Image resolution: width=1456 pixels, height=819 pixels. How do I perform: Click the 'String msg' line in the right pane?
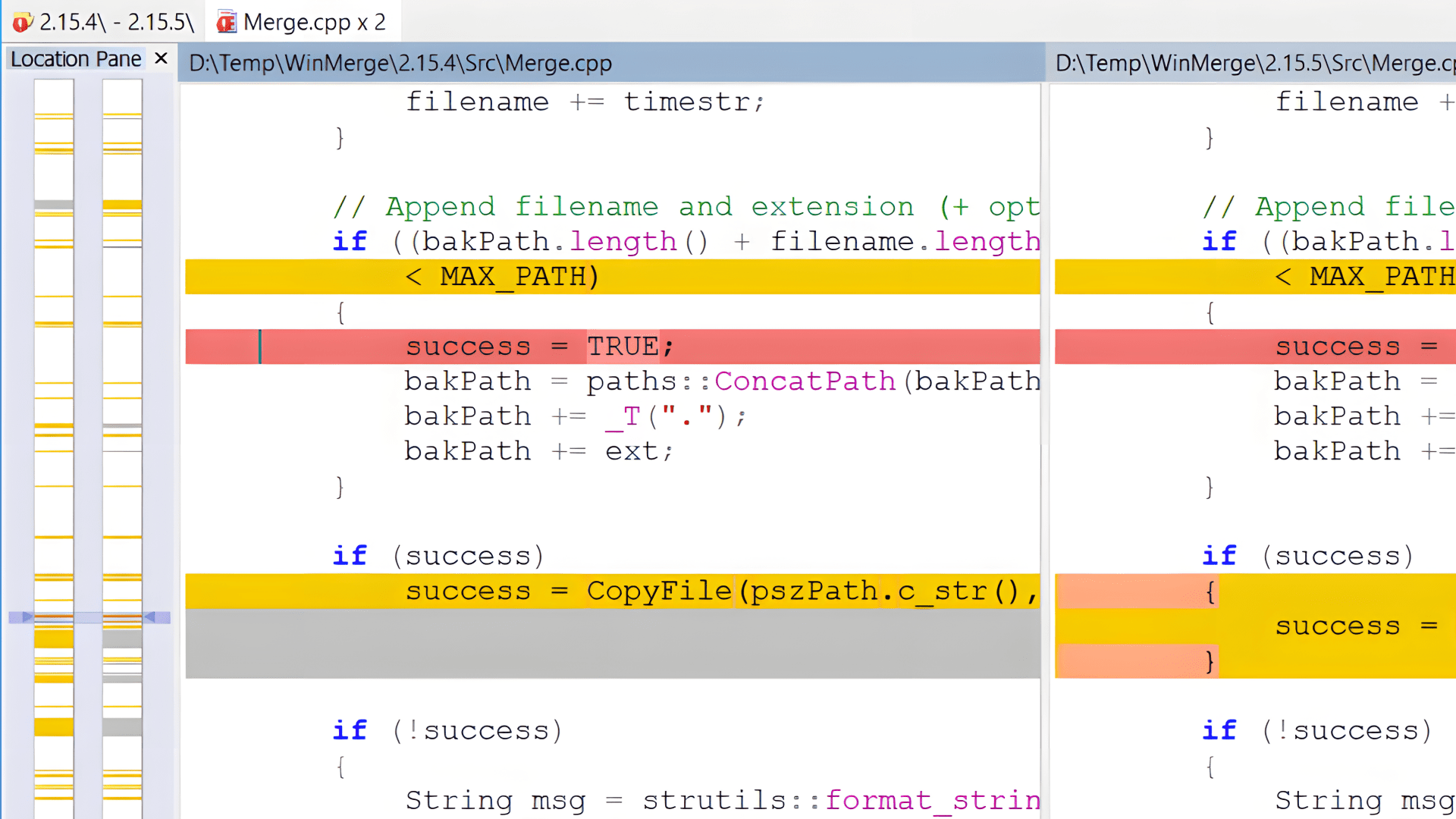pyautogui.click(x=1364, y=800)
